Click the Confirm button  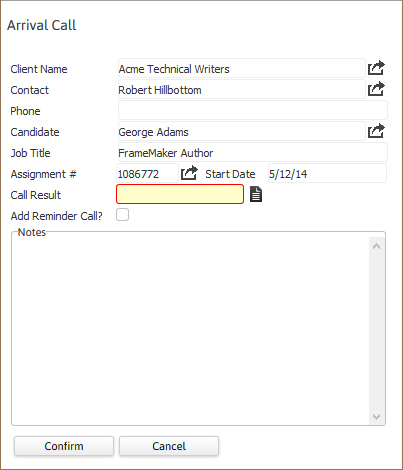click(64, 446)
